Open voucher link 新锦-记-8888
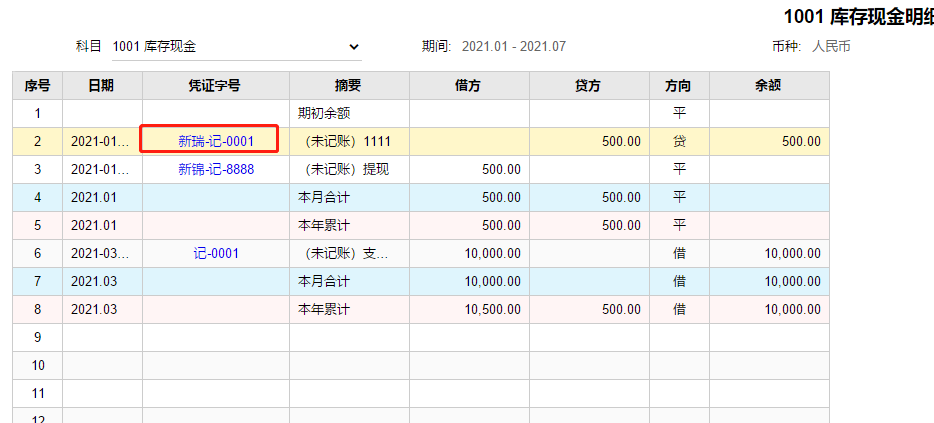 [x=215, y=170]
